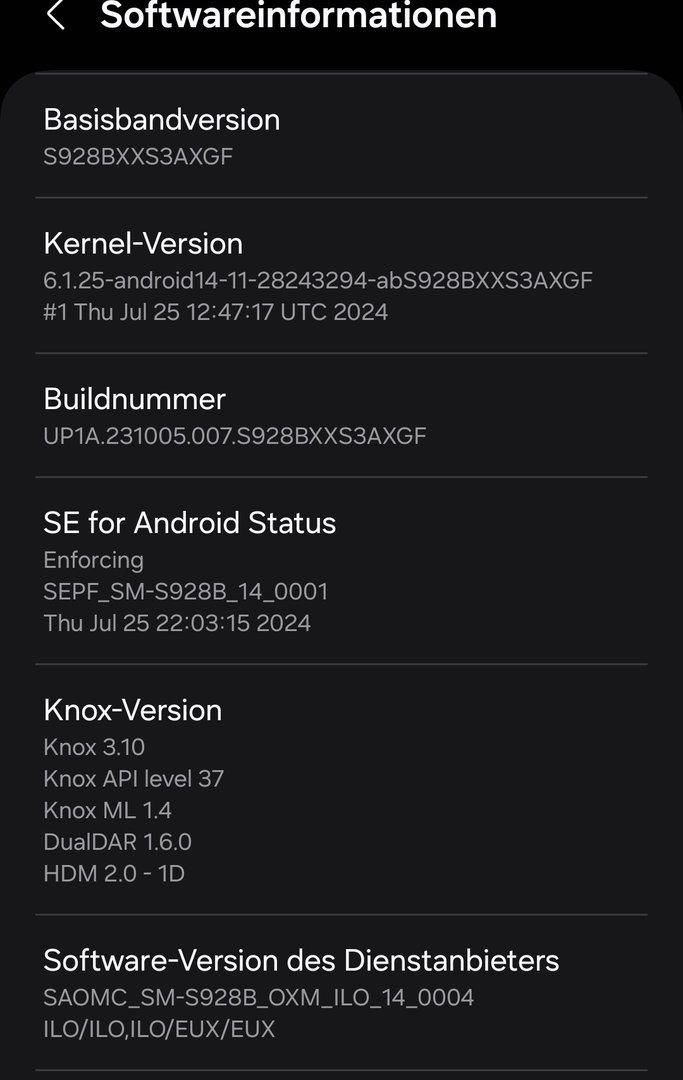The width and height of the screenshot is (683, 1080).
Task: Tap the Knox API level 37 line
Action: (134, 779)
